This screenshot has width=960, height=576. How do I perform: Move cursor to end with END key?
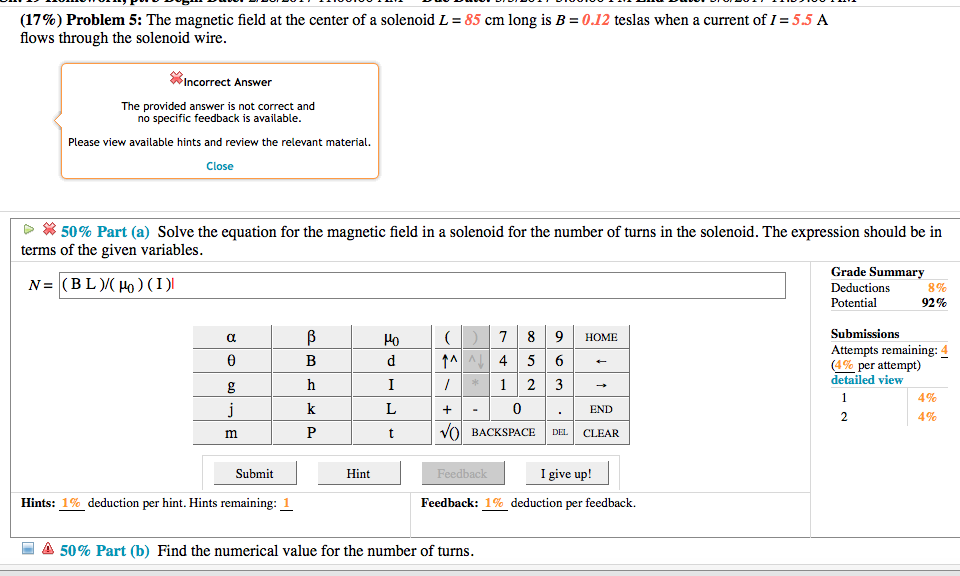(601, 409)
